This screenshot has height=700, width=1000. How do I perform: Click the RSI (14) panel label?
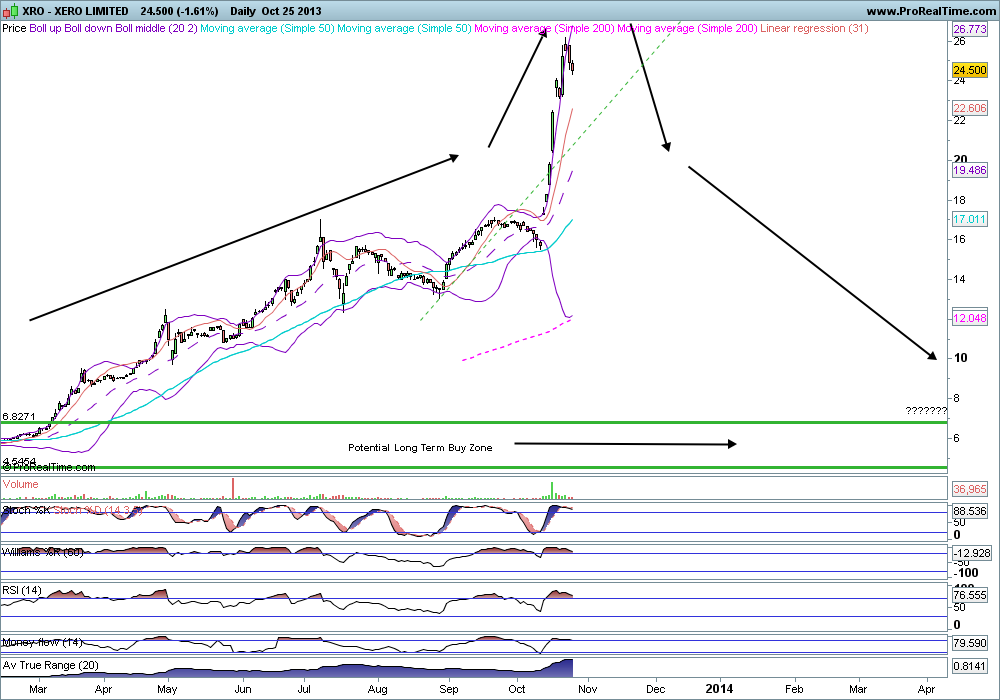(x=22, y=590)
